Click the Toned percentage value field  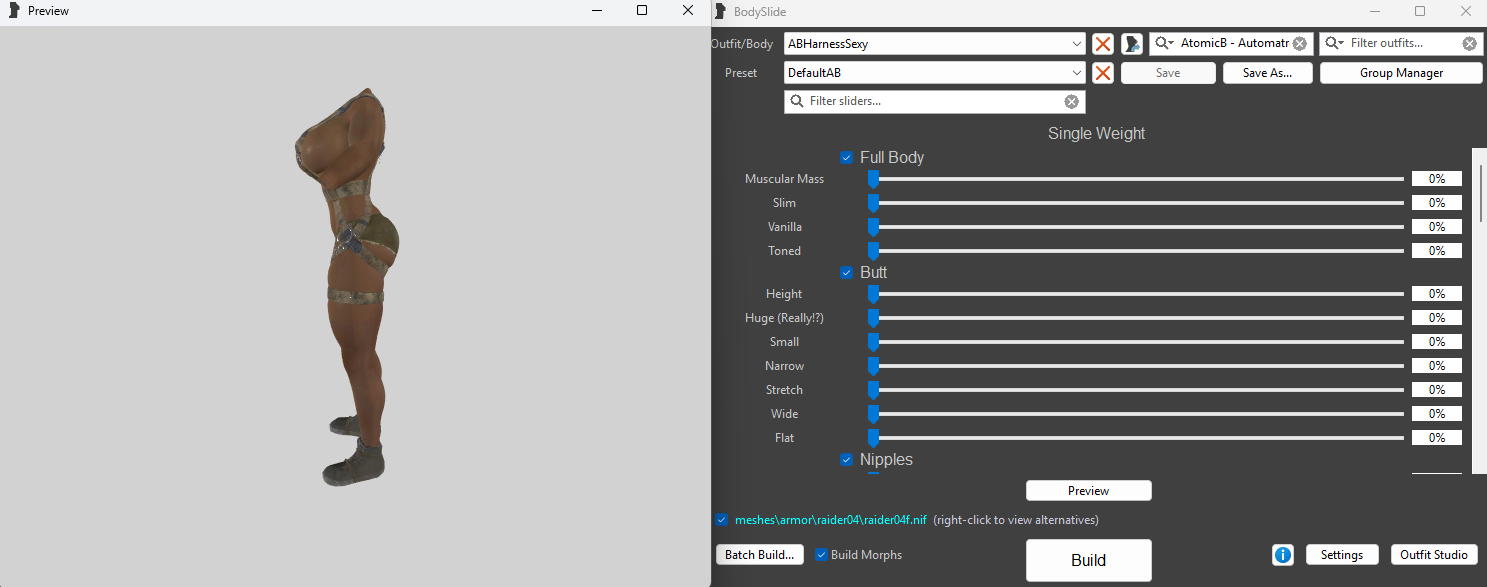click(x=1437, y=251)
